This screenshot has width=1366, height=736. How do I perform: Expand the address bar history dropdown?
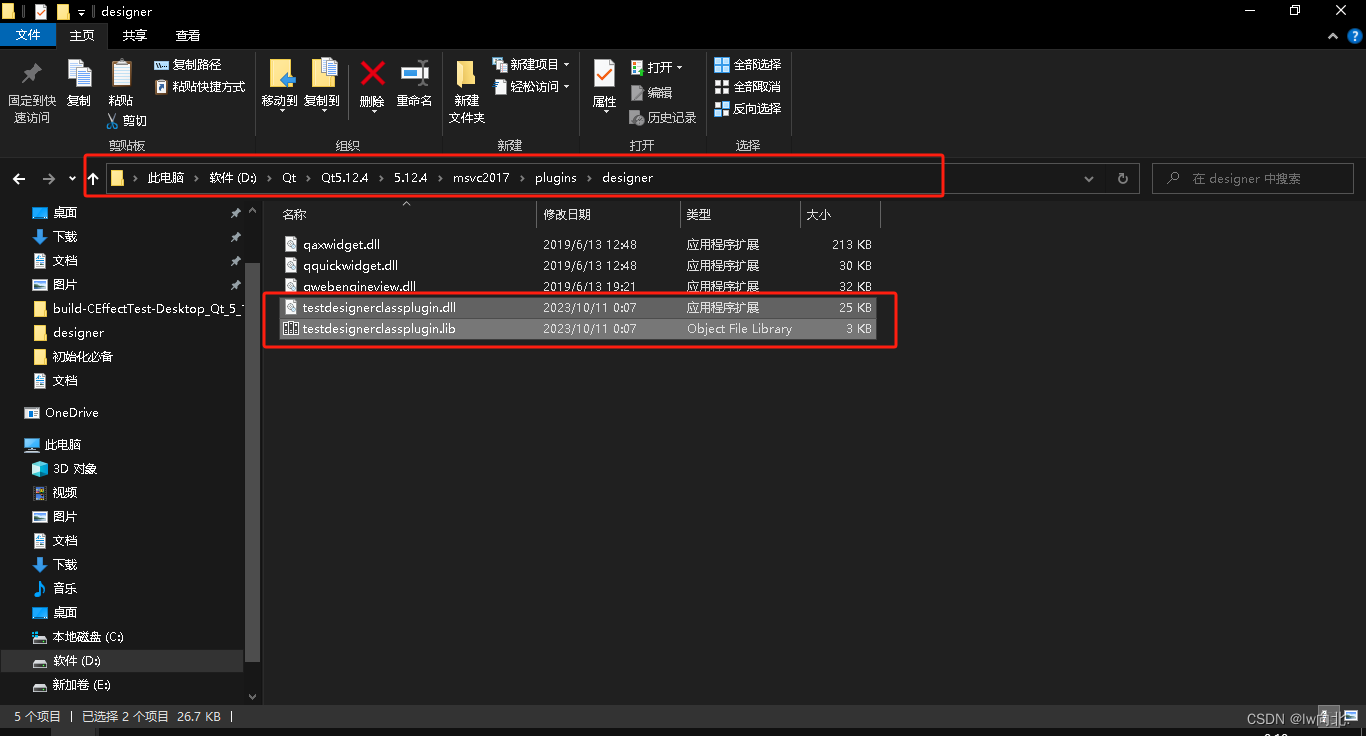(1089, 179)
